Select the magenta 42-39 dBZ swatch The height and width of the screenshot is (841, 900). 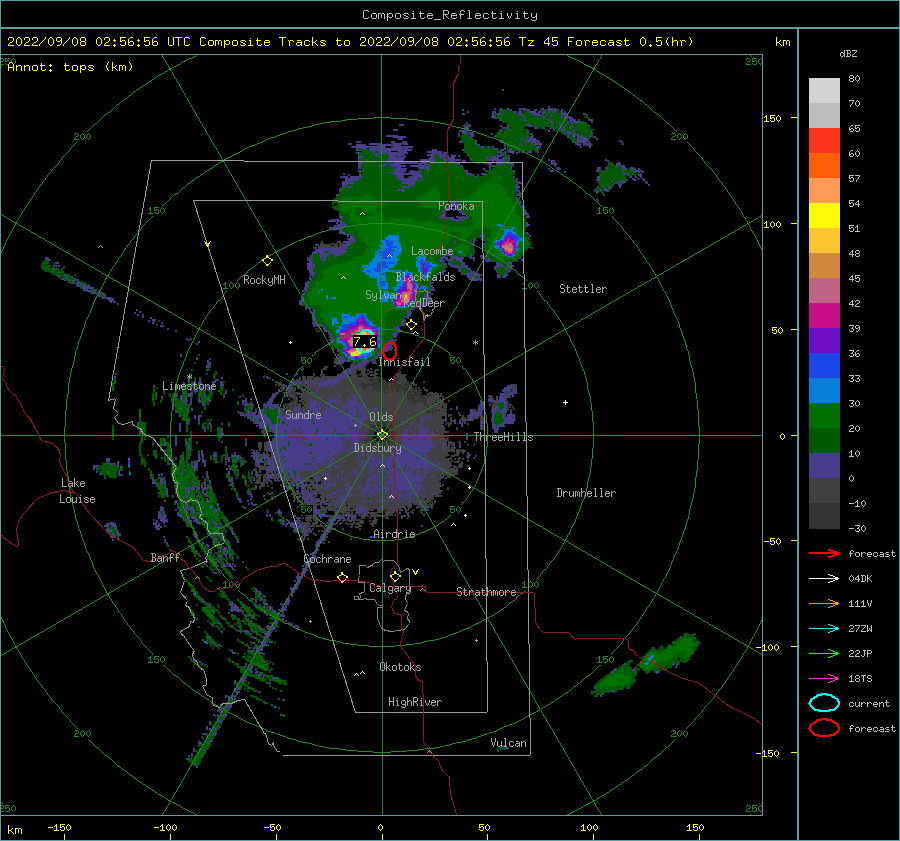(x=824, y=316)
